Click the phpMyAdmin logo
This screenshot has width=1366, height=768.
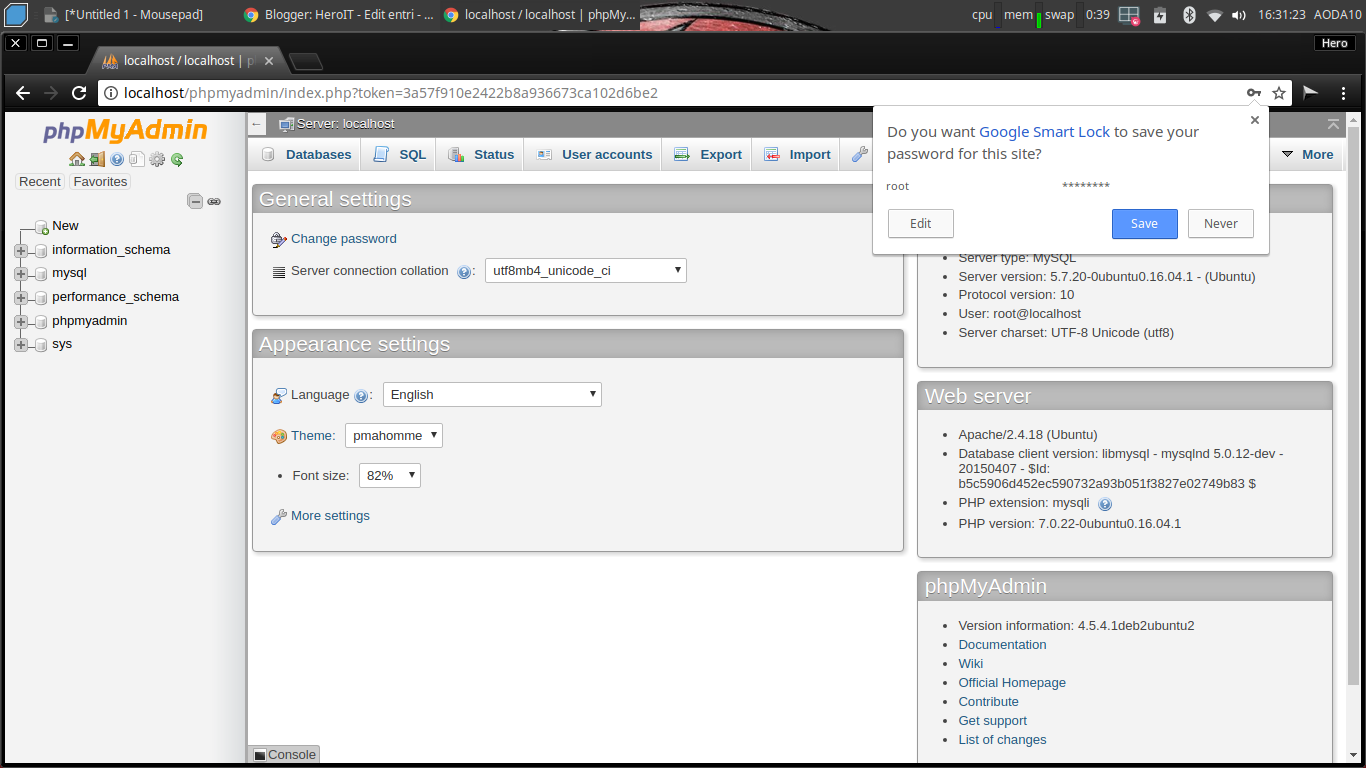click(125, 131)
